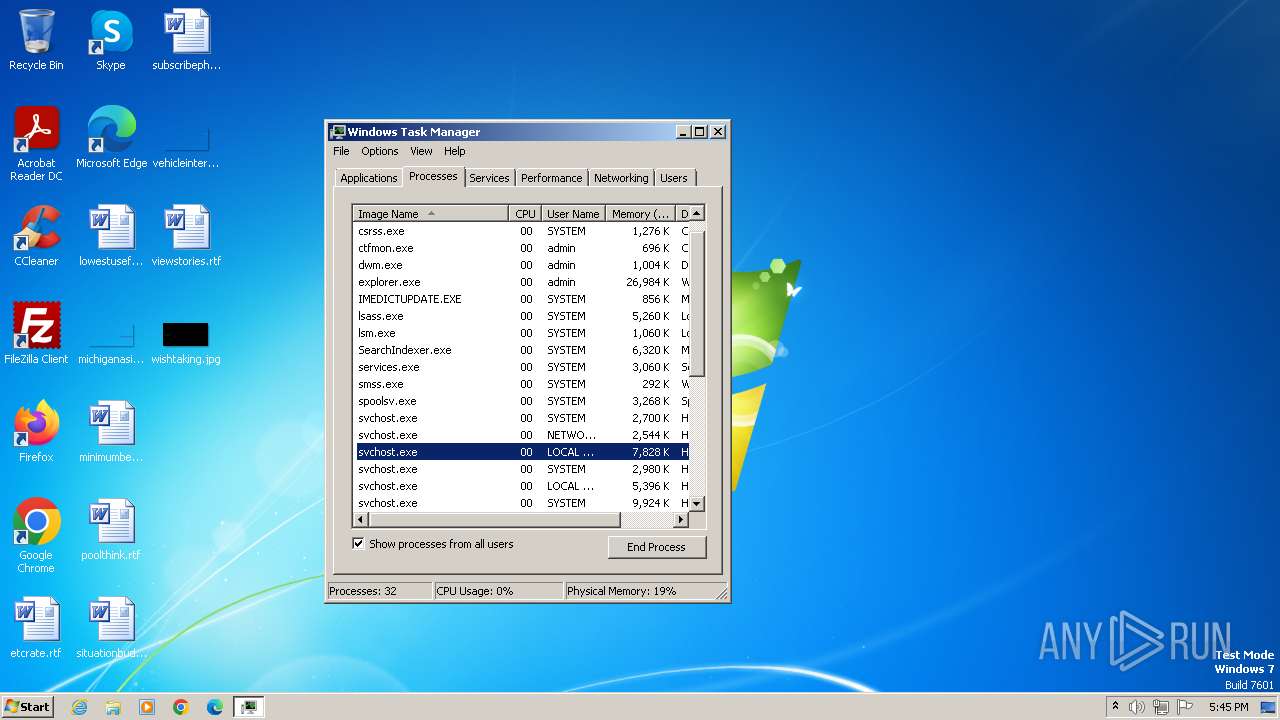Image resolution: width=1280 pixels, height=720 pixels.
Task: Click the process list scroll down arrow
Action: pyautogui.click(x=697, y=504)
